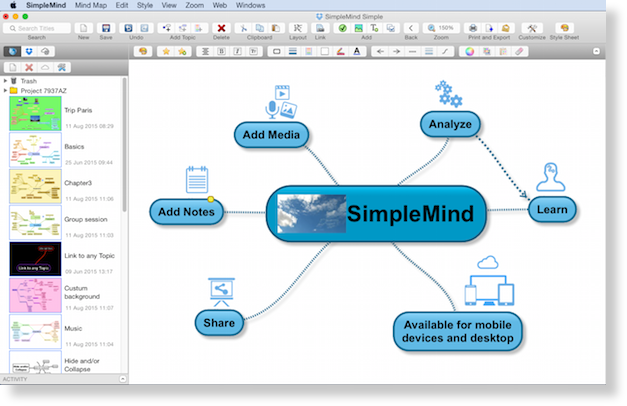Screen dimensions: 627x406
Task: Select left arrow relation style
Action: coord(380,51)
